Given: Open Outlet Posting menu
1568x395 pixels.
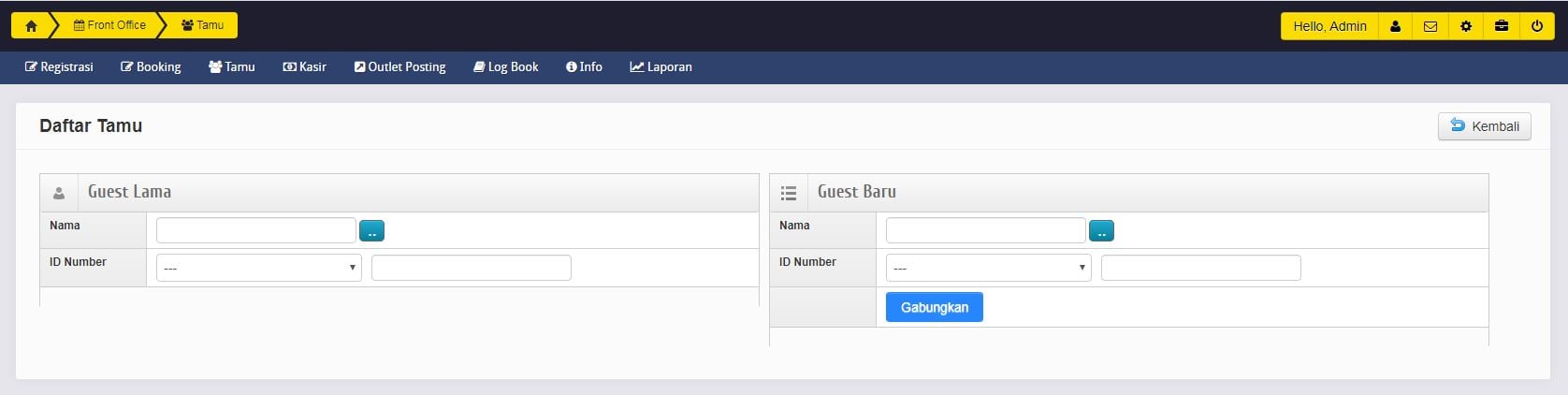Looking at the screenshot, I should click(399, 67).
